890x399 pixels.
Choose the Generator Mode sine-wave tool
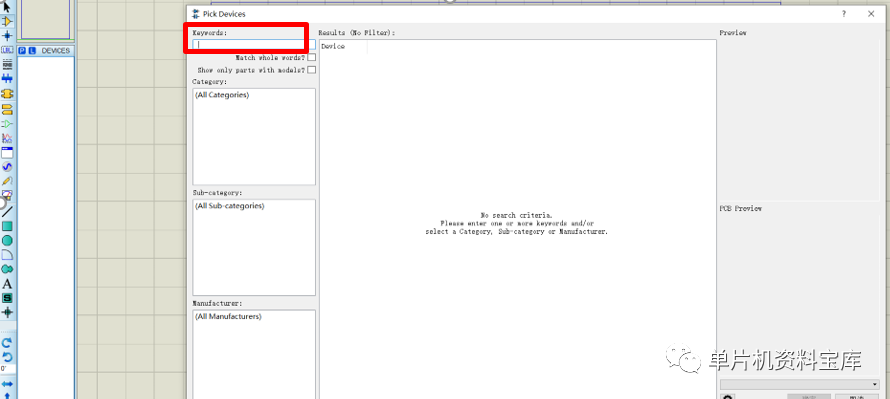(x=7, y=167)
